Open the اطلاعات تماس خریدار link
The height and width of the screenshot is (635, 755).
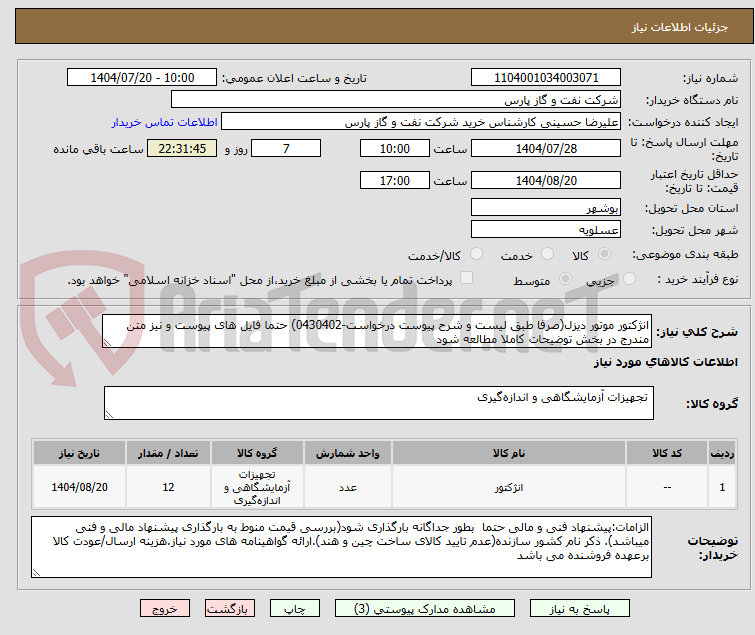click(165, 122)
